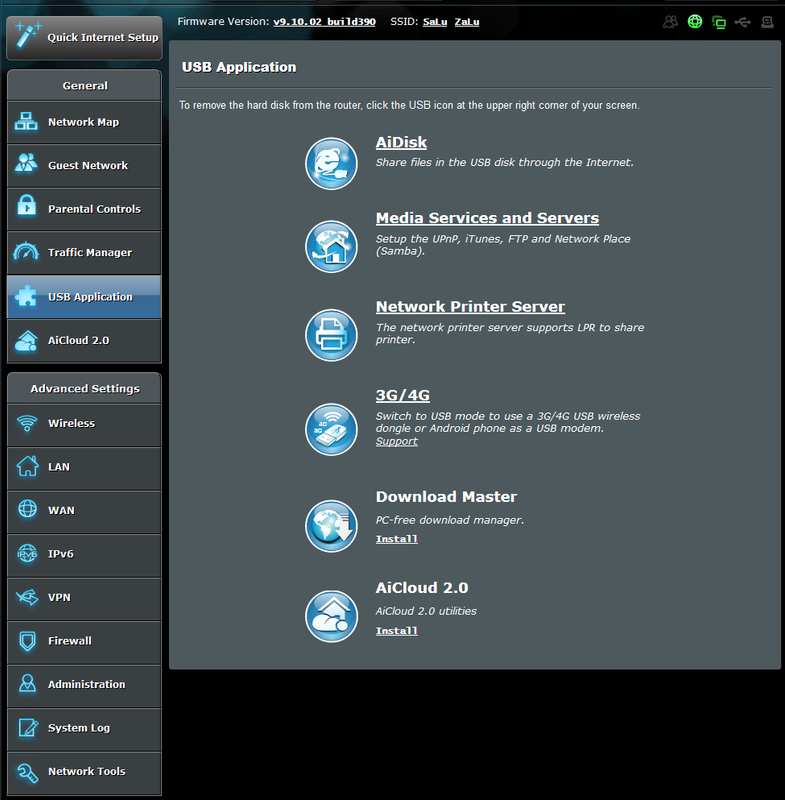Screen dimensions: 785x800
Task: Click the ZaLu SSID link
Action: click(x=467, y=22)
